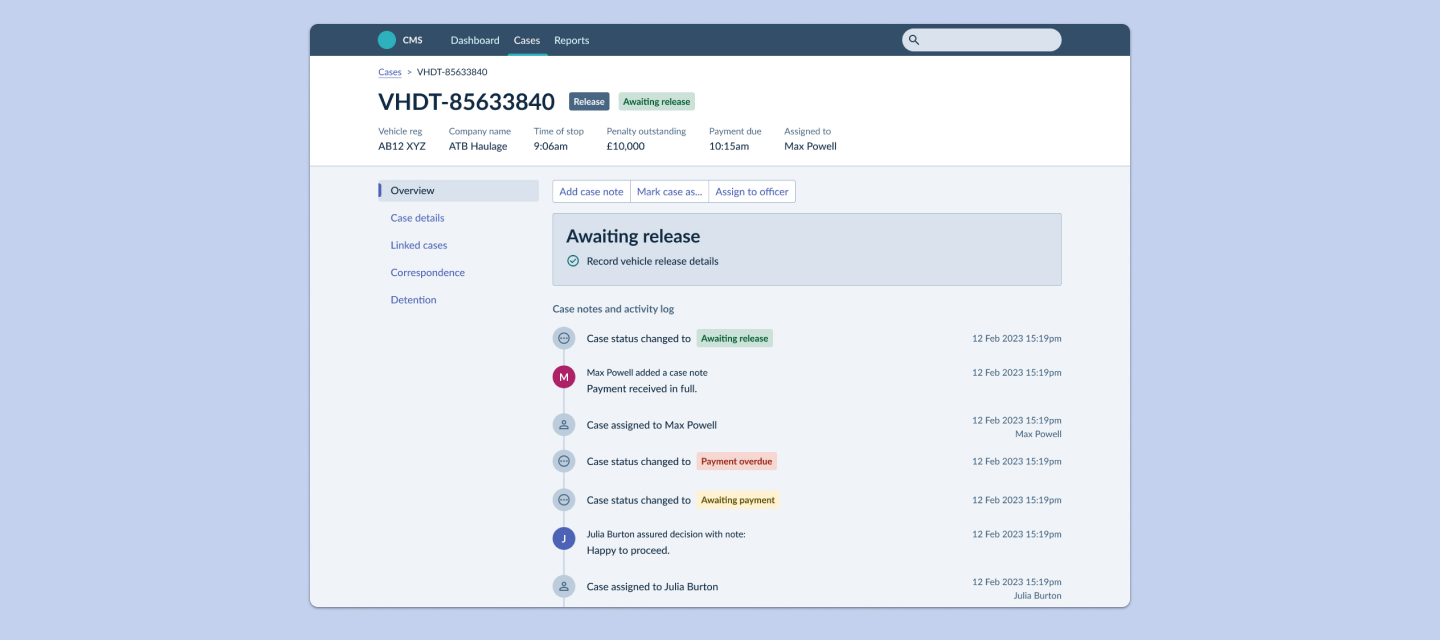Open the Reports nav item
Screen dimensions: 1440x640
pyautogui.click(x=572, y=40)
